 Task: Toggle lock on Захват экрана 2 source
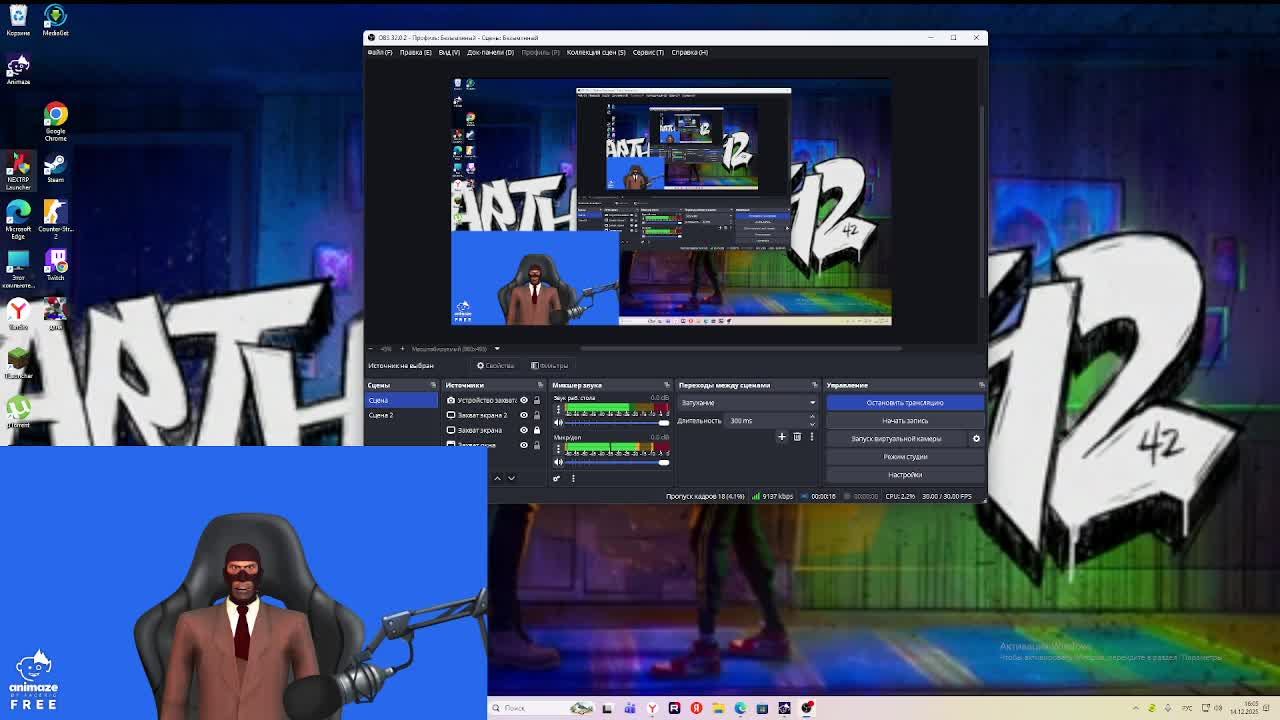pos(536,415)
